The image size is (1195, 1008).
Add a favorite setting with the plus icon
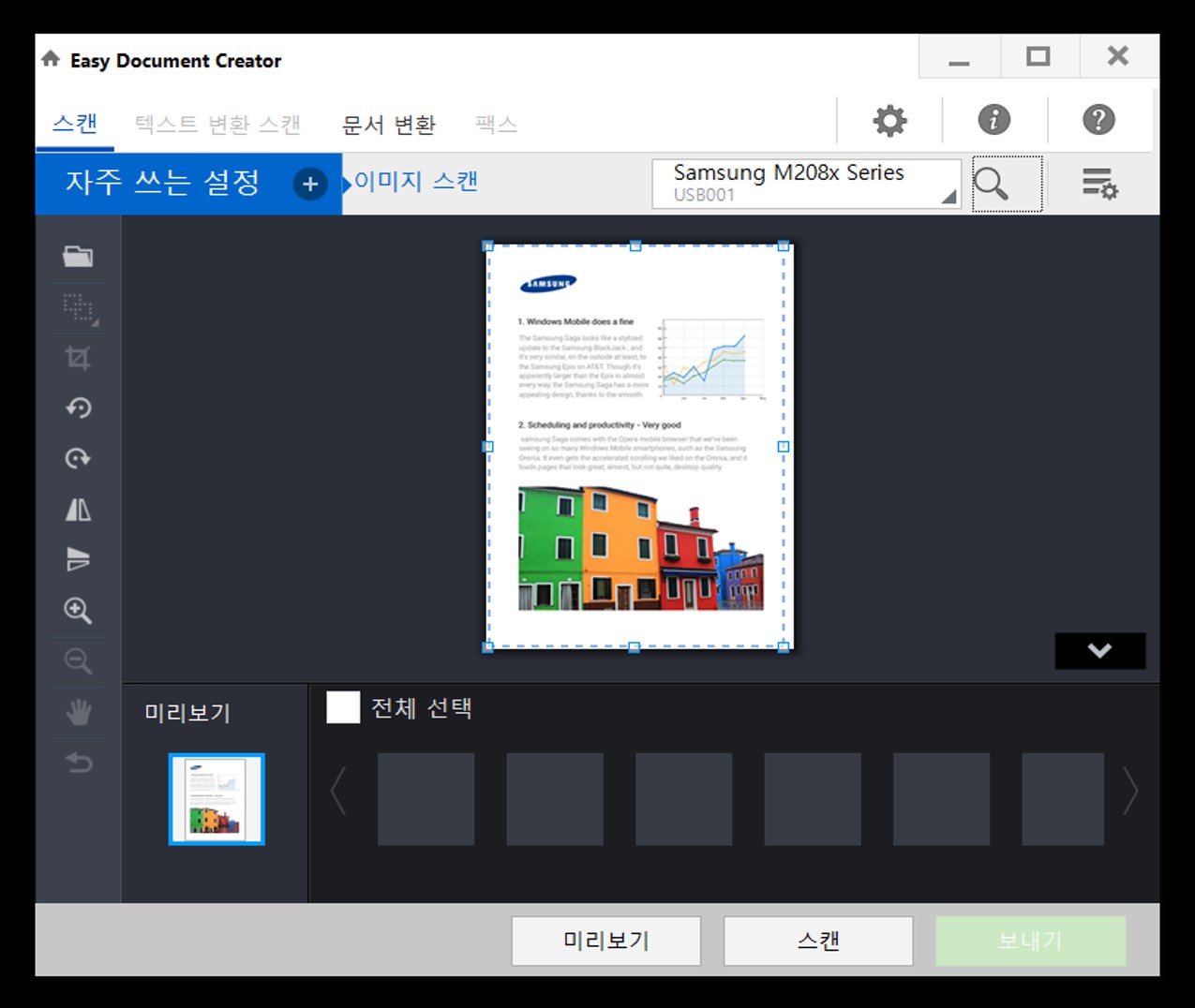310,184
